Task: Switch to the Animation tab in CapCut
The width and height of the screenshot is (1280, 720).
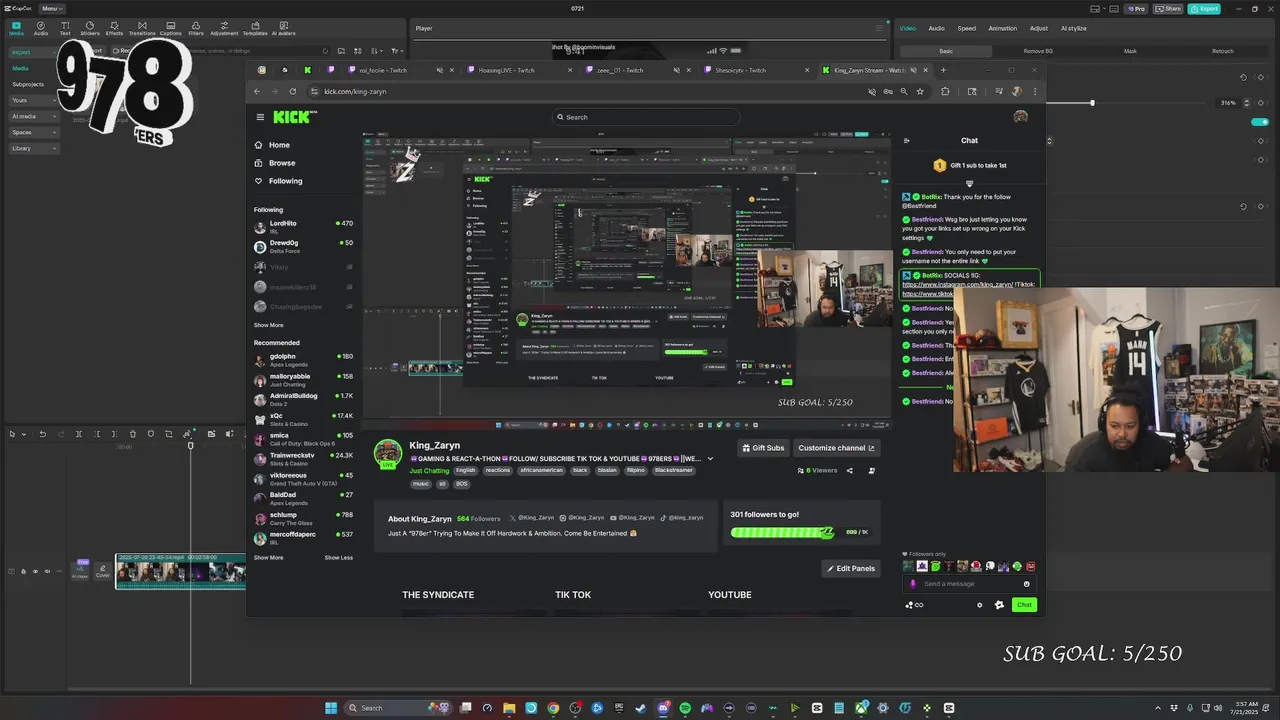Action: 1002,28
